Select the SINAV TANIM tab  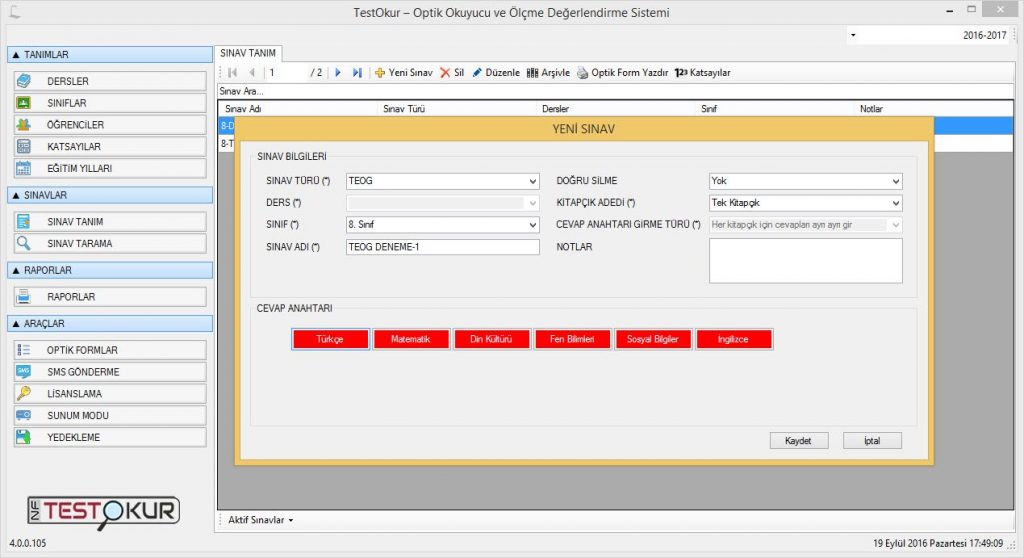click(x=248, y=53)
